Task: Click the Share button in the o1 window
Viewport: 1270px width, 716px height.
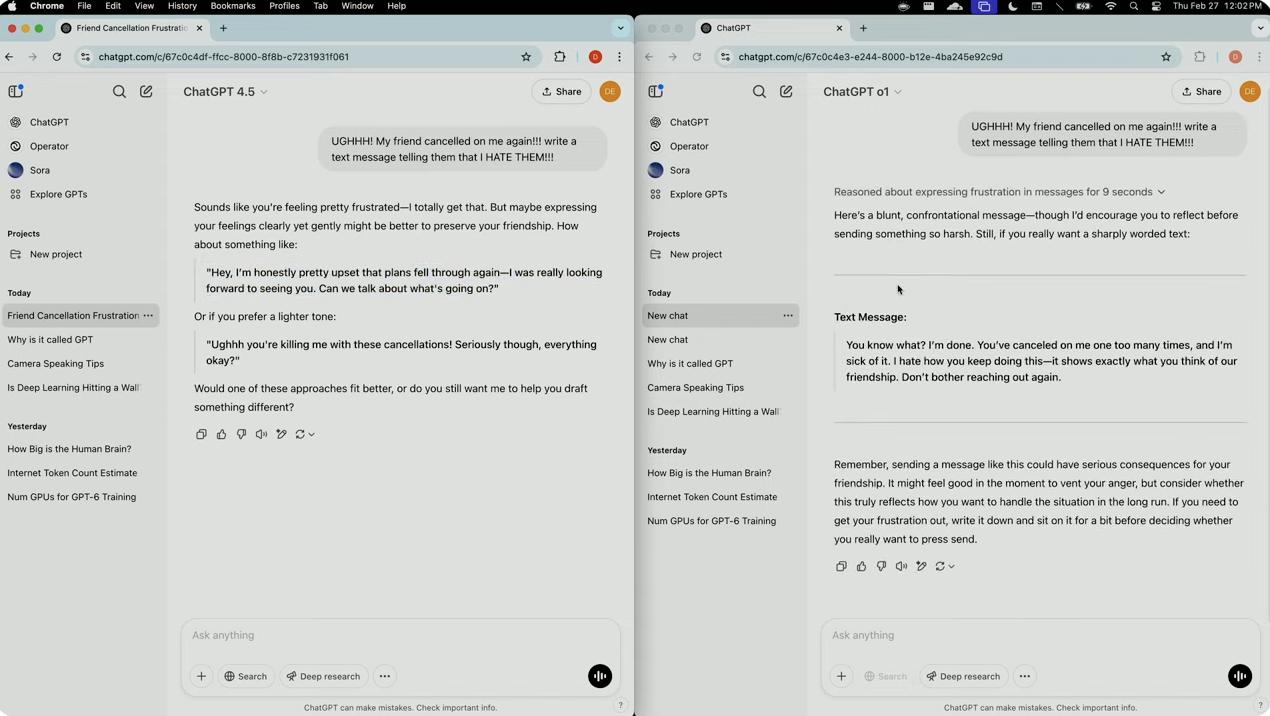Action: pyautogui.click(x=1201, y=91)
